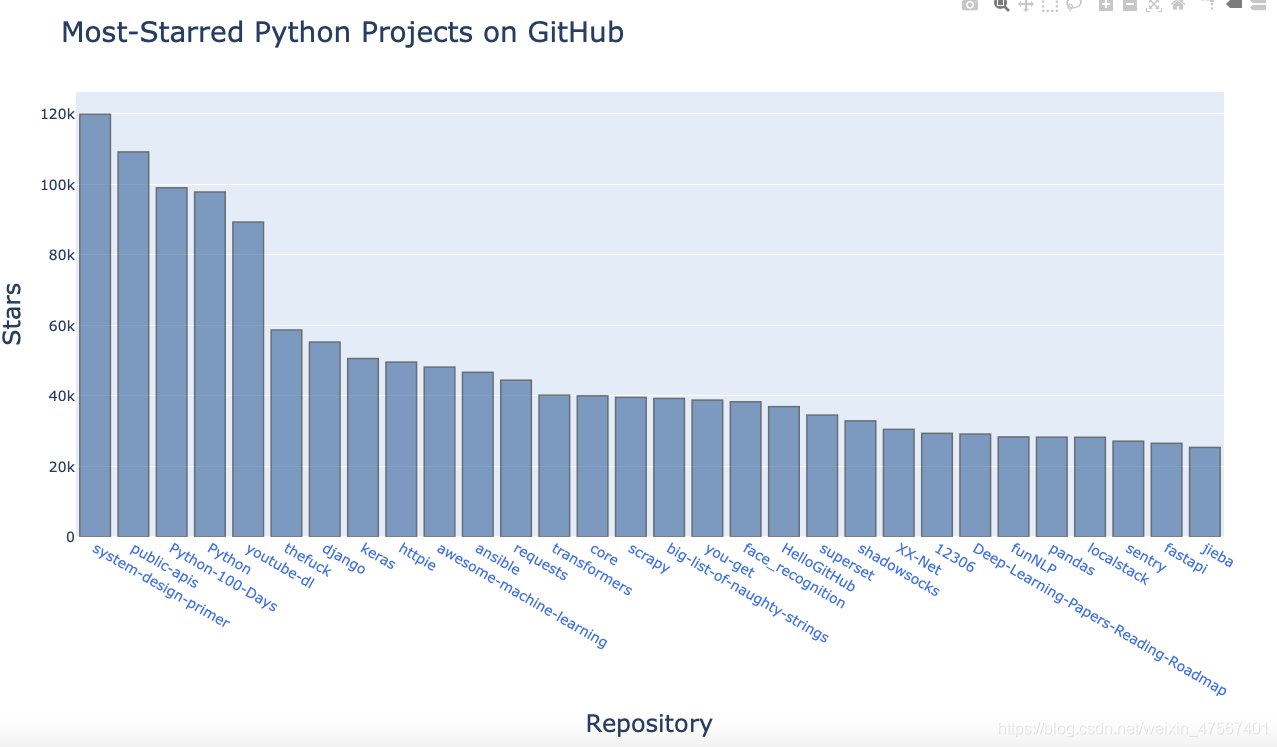This screenshot has width=1277, height=747.
Task: Open the big-list-of-naughty-strings repository link
Action: tap(747, 593)
